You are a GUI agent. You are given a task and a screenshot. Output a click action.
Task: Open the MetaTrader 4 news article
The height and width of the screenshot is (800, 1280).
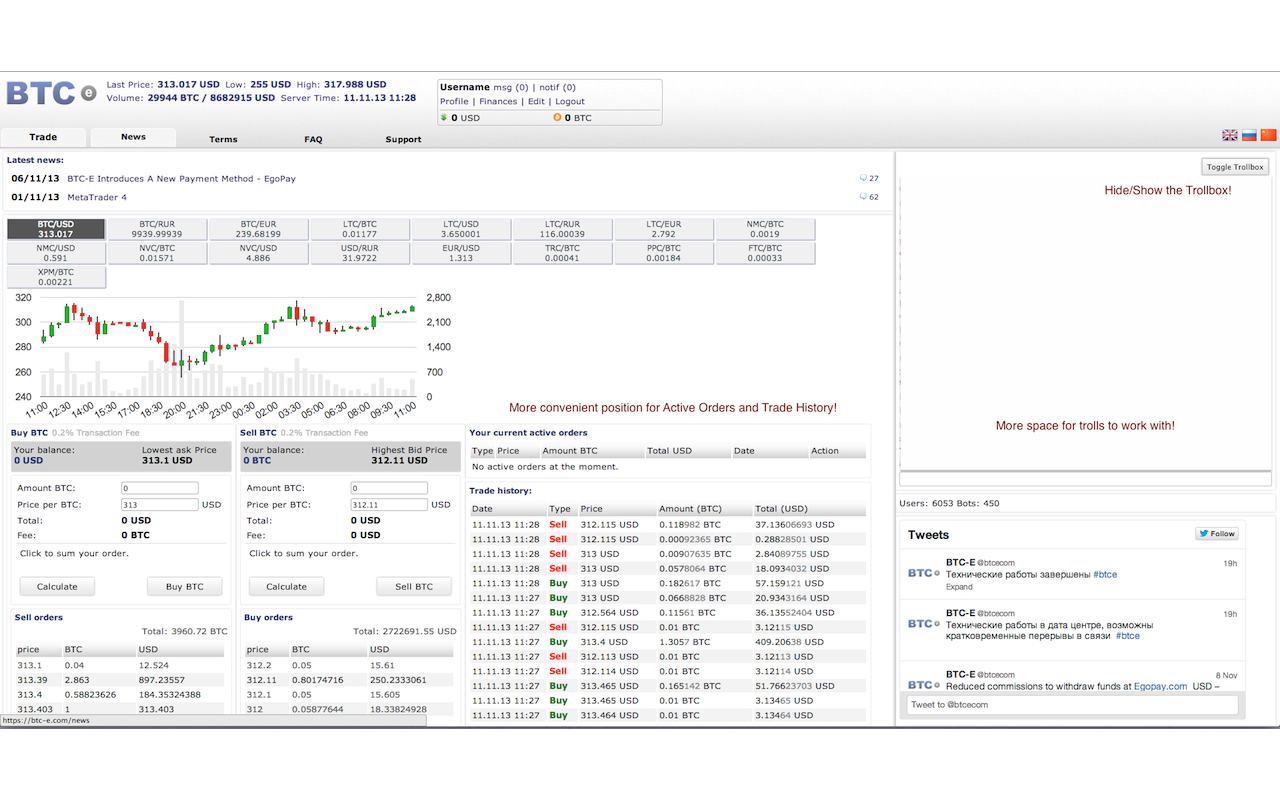[x=97, y=197]
